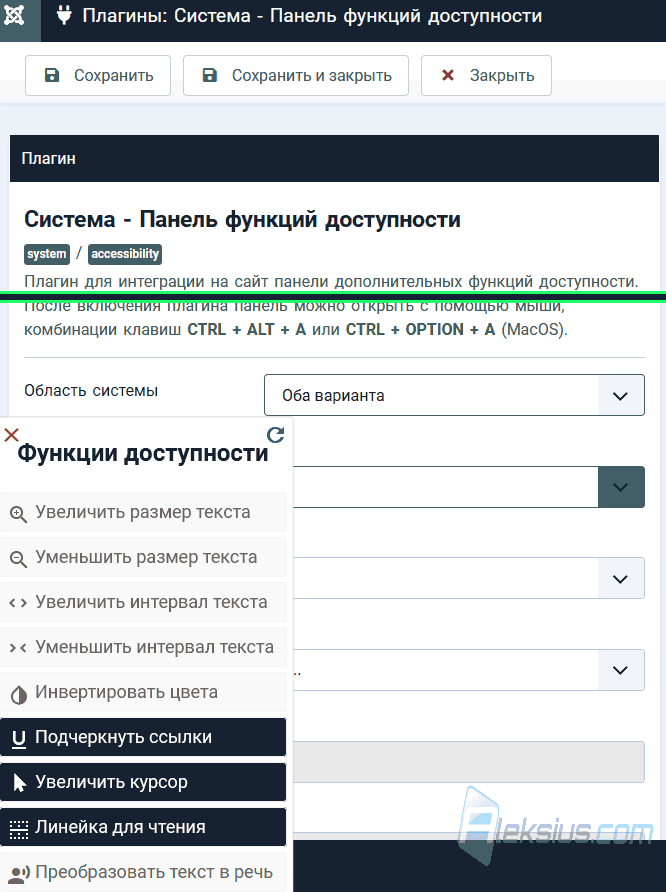Click the system tag badge
The width and height of the screenshot is (666, 892).
(47, 254)
